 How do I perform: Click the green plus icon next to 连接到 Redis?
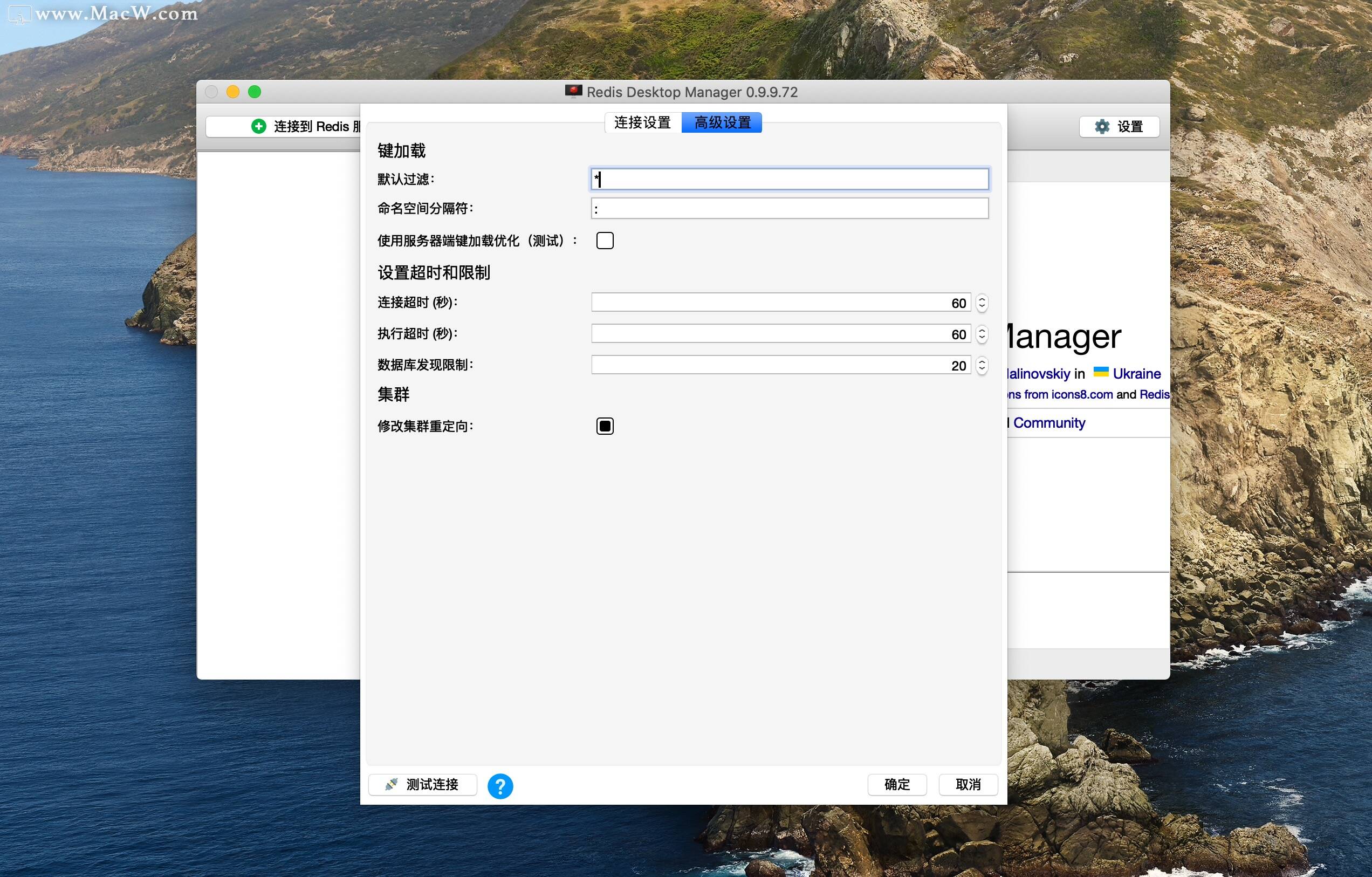click(x=259, y=127)
